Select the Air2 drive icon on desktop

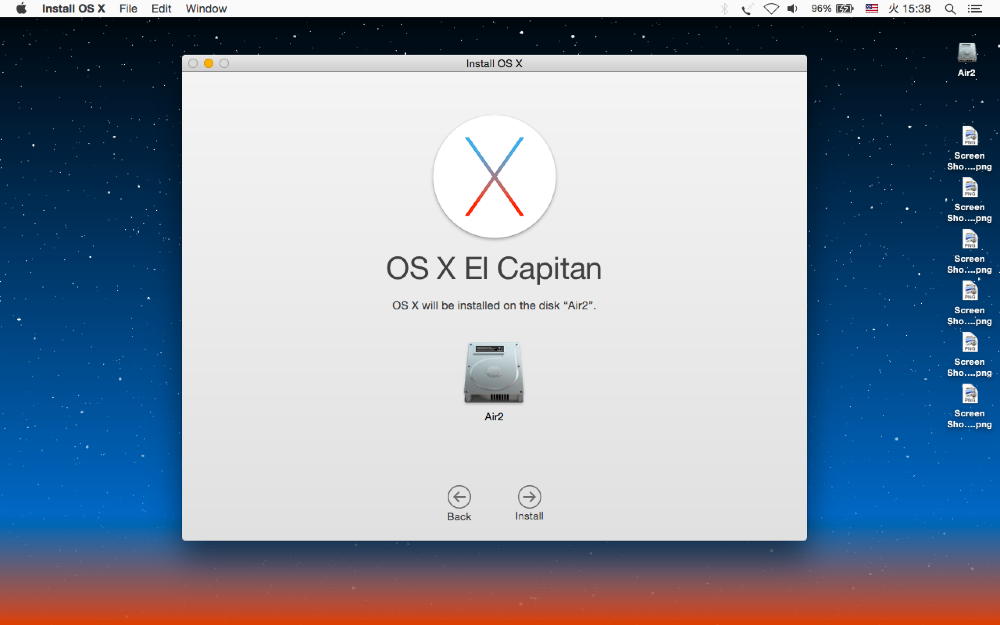point(967,53)
